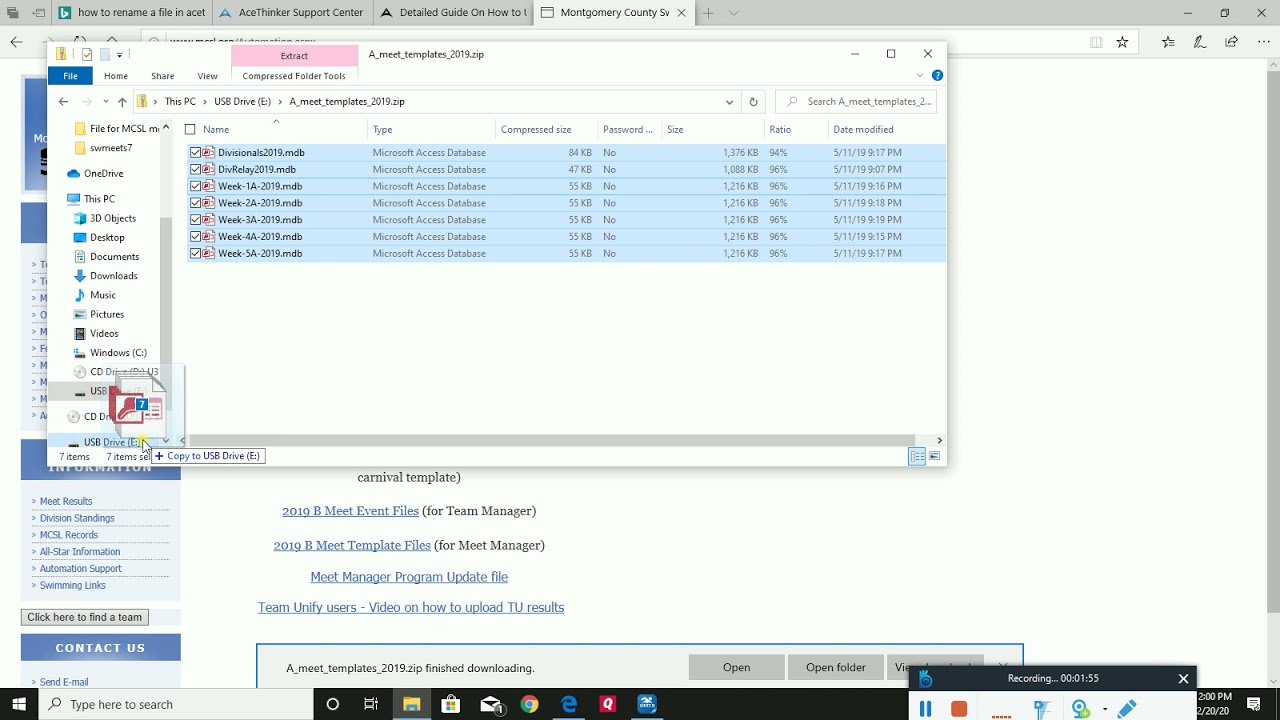Viewport: 1280px width, 720px height.
Task: Refresh the Explorer folder view
Action: point(754,101)
